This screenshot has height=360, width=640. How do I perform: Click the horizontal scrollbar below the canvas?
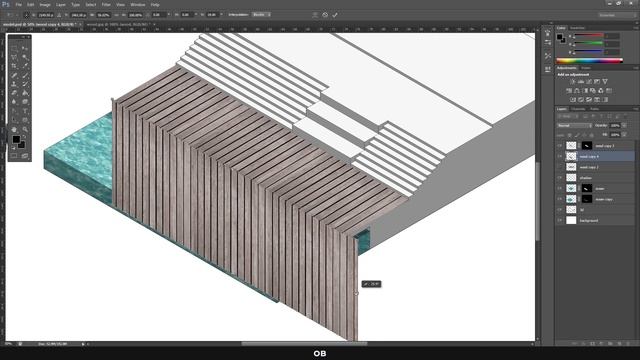(x=304, y=344)
